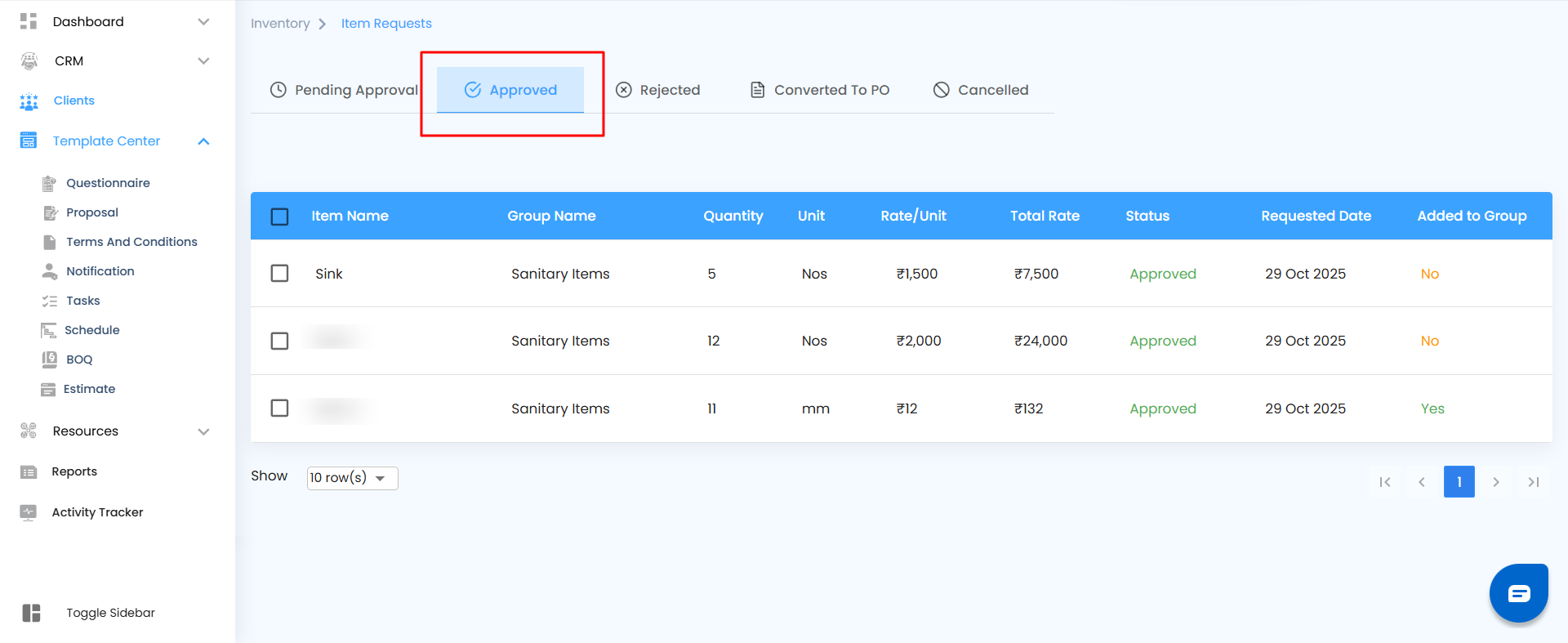Viewport: 1568px width, 643px height.
Task: Select the checkbox for the quantity 12 row
Action: [x=279, y=341]
